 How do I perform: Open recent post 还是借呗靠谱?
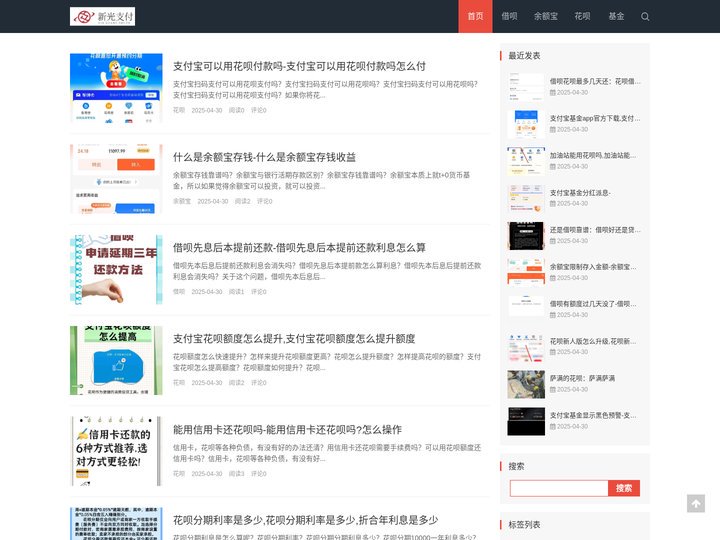point(595,230)
